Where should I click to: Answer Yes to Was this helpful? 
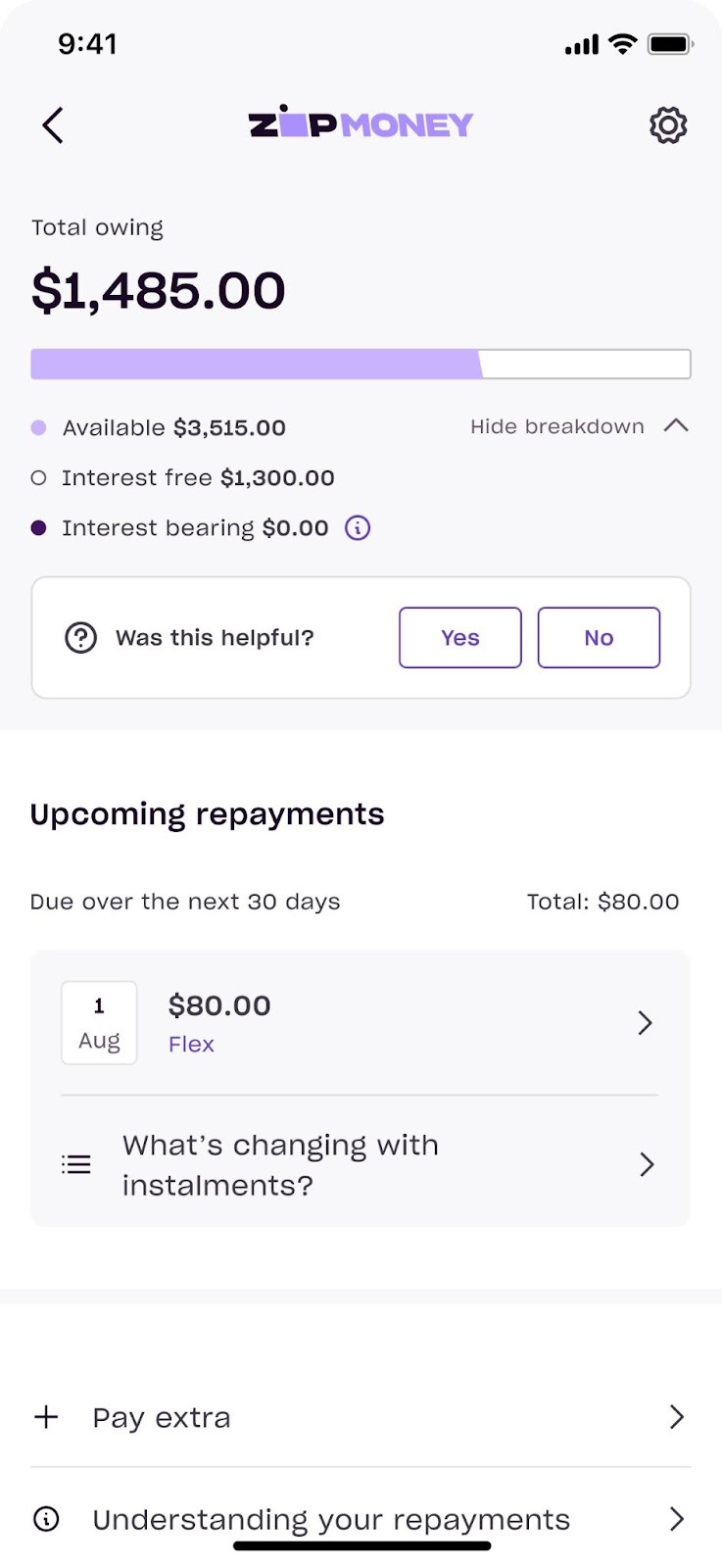pos(460,638)
